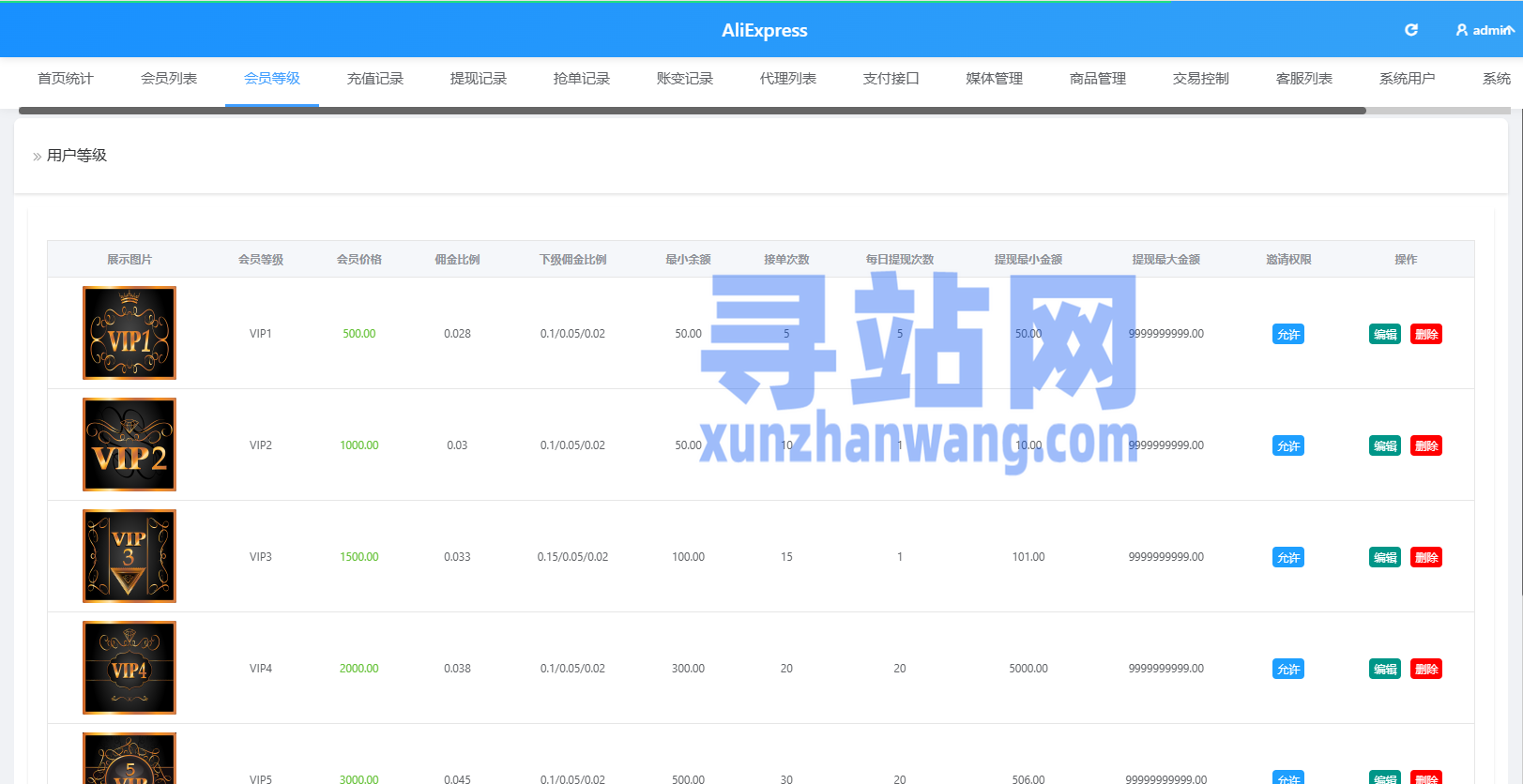Image resolution: width=1523 pixels, height=784 pixels.
Task: Click VIP3 price 1500.00
Action: (x=359, y=557)
